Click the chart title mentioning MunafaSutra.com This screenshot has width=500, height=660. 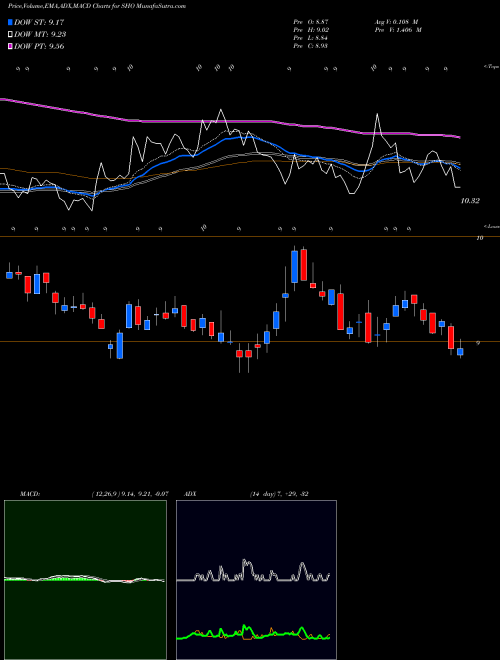pos(97,6)
